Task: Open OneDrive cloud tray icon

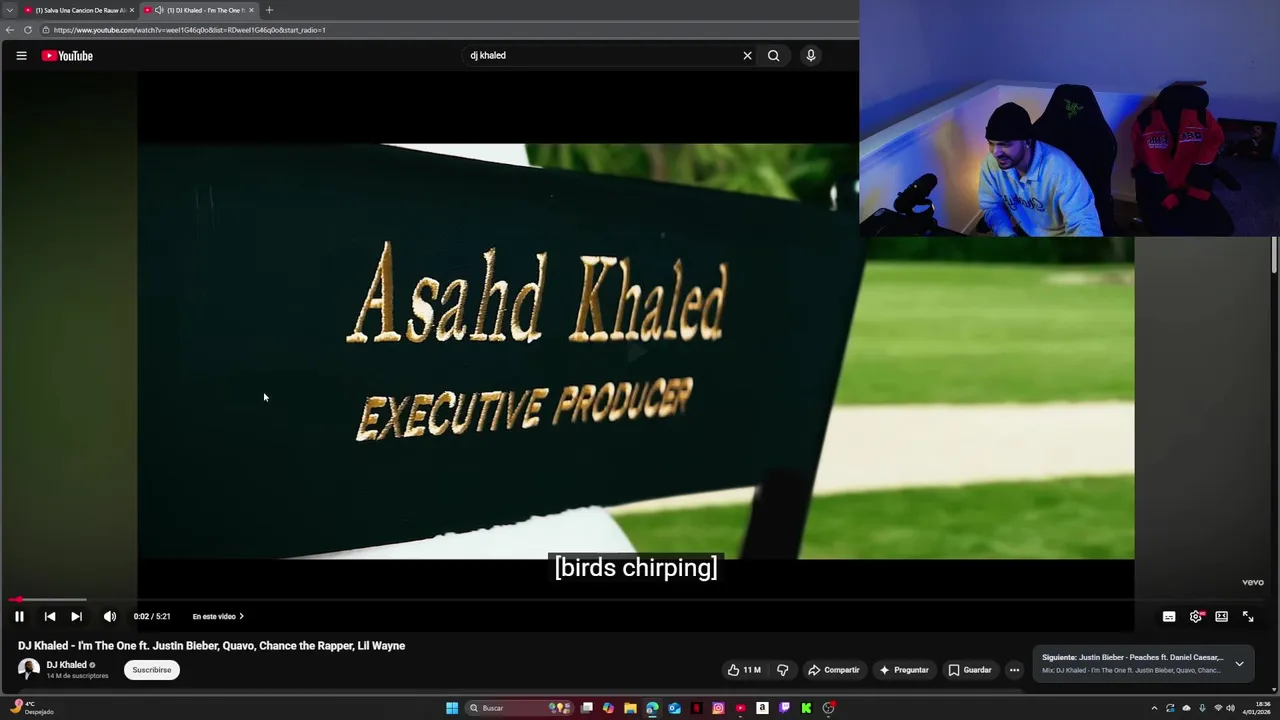Action: tap(1186, 708)
